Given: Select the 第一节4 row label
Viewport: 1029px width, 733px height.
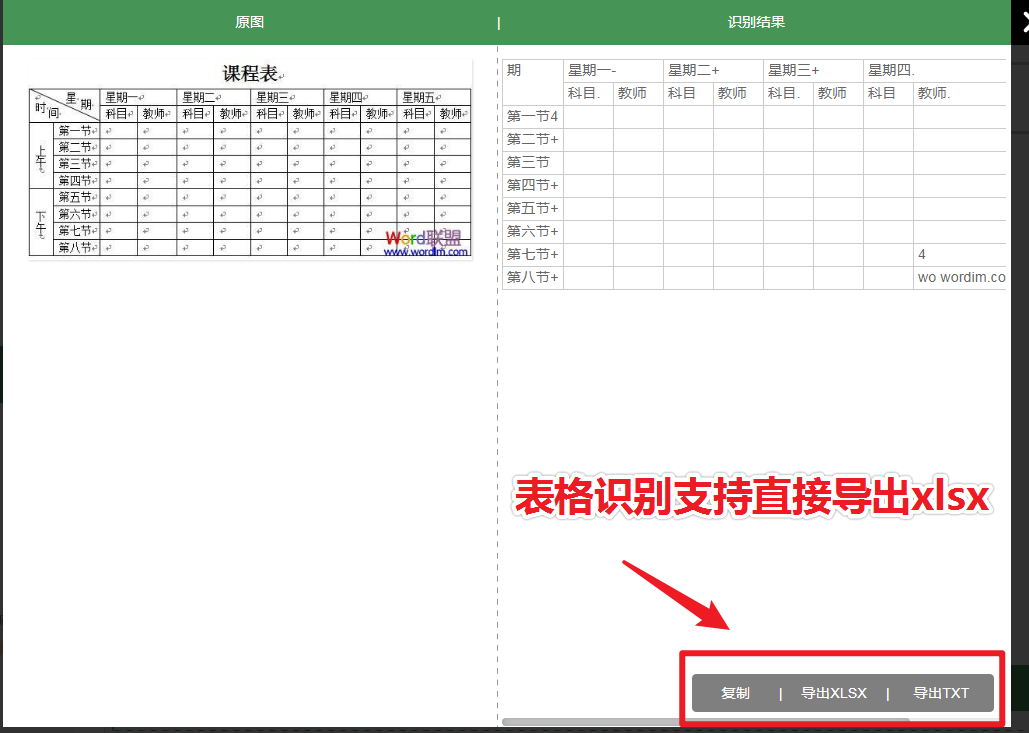Looking at the screenshot, I should click(533, 117).
